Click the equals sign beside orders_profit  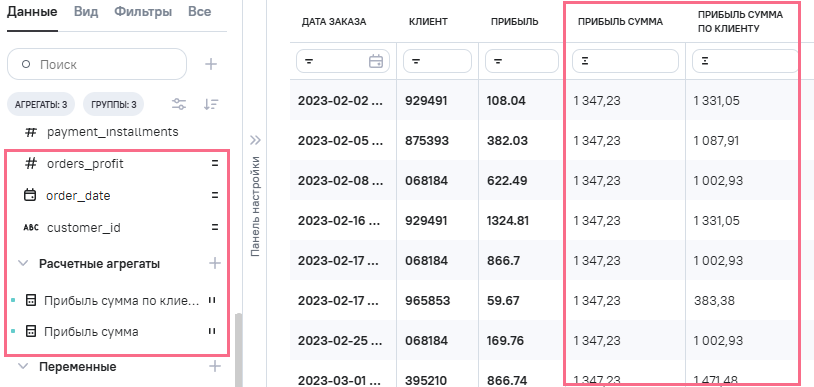tap(214, 164)
